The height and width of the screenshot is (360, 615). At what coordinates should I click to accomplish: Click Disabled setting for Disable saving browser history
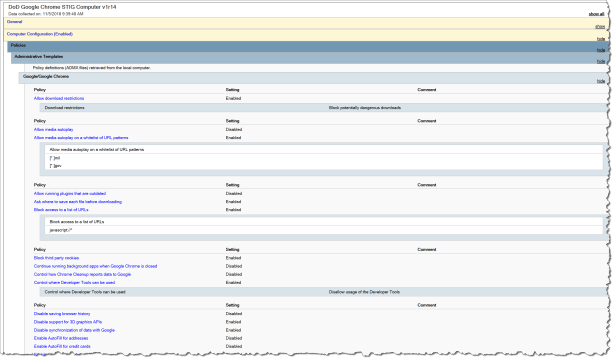click(x=234, y=314)
